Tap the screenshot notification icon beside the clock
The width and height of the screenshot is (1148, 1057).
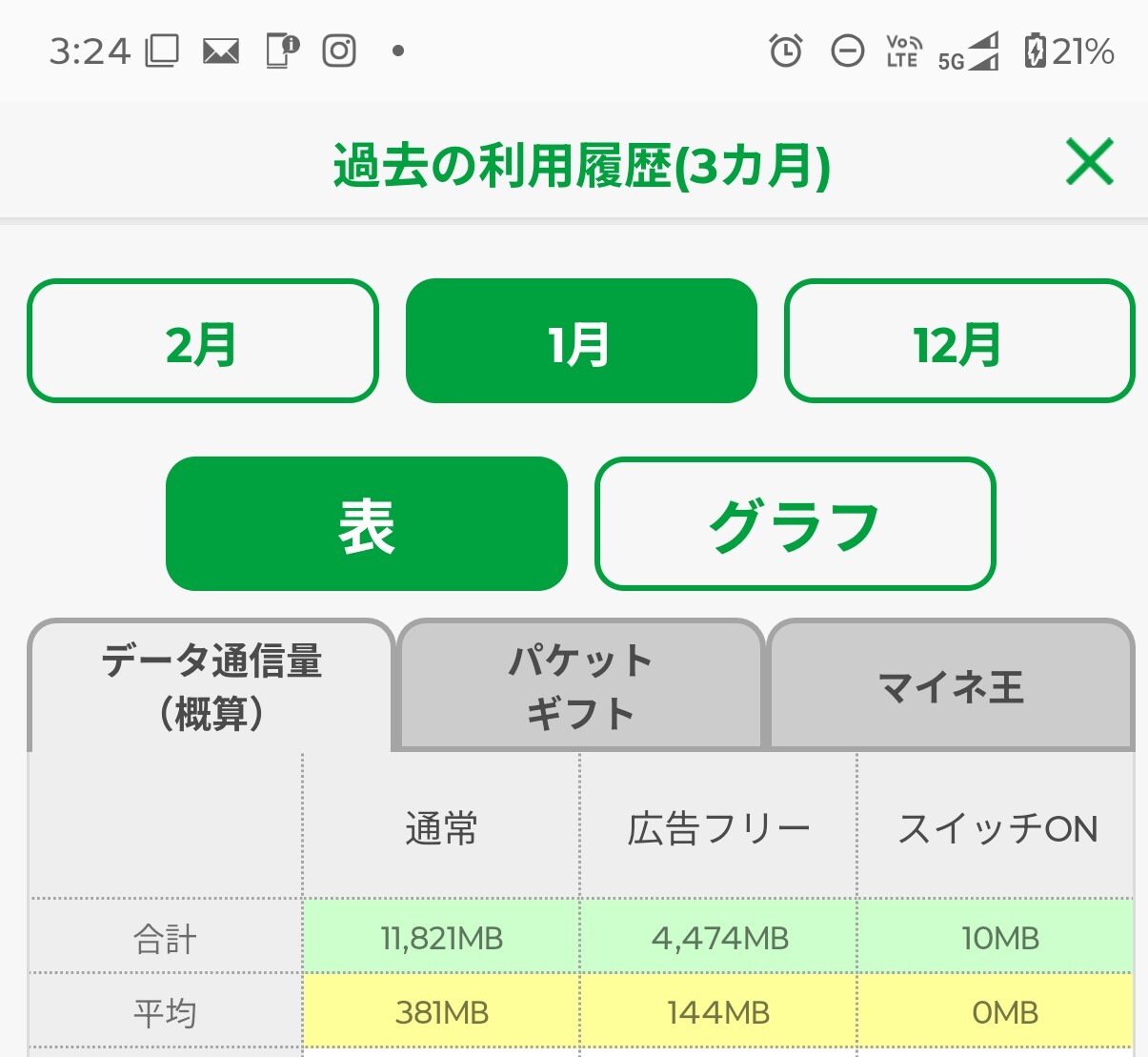[x=161, y=51]
